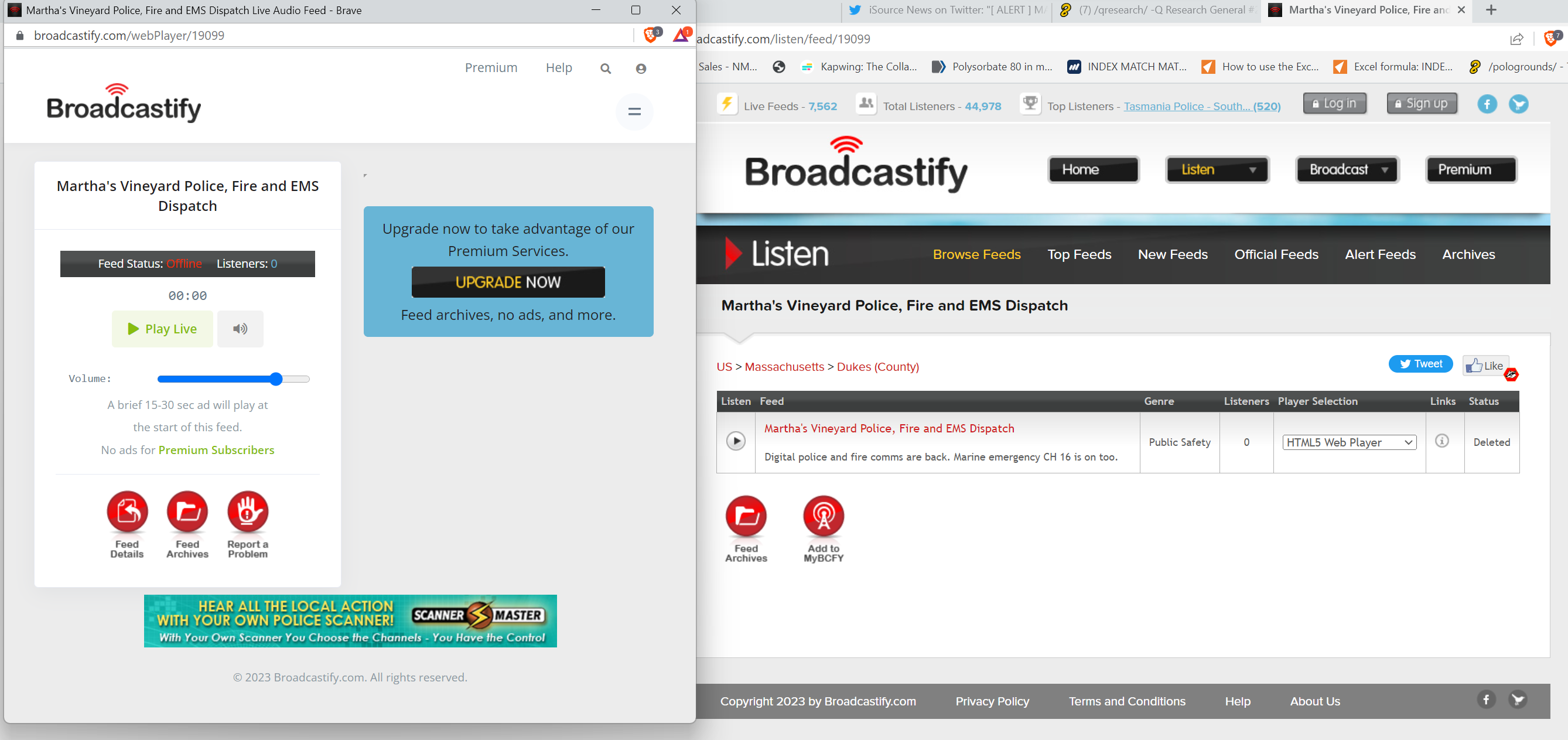Open the Terms and Conditions footer link
1568x740 pixels.
tap(1127, 701)
